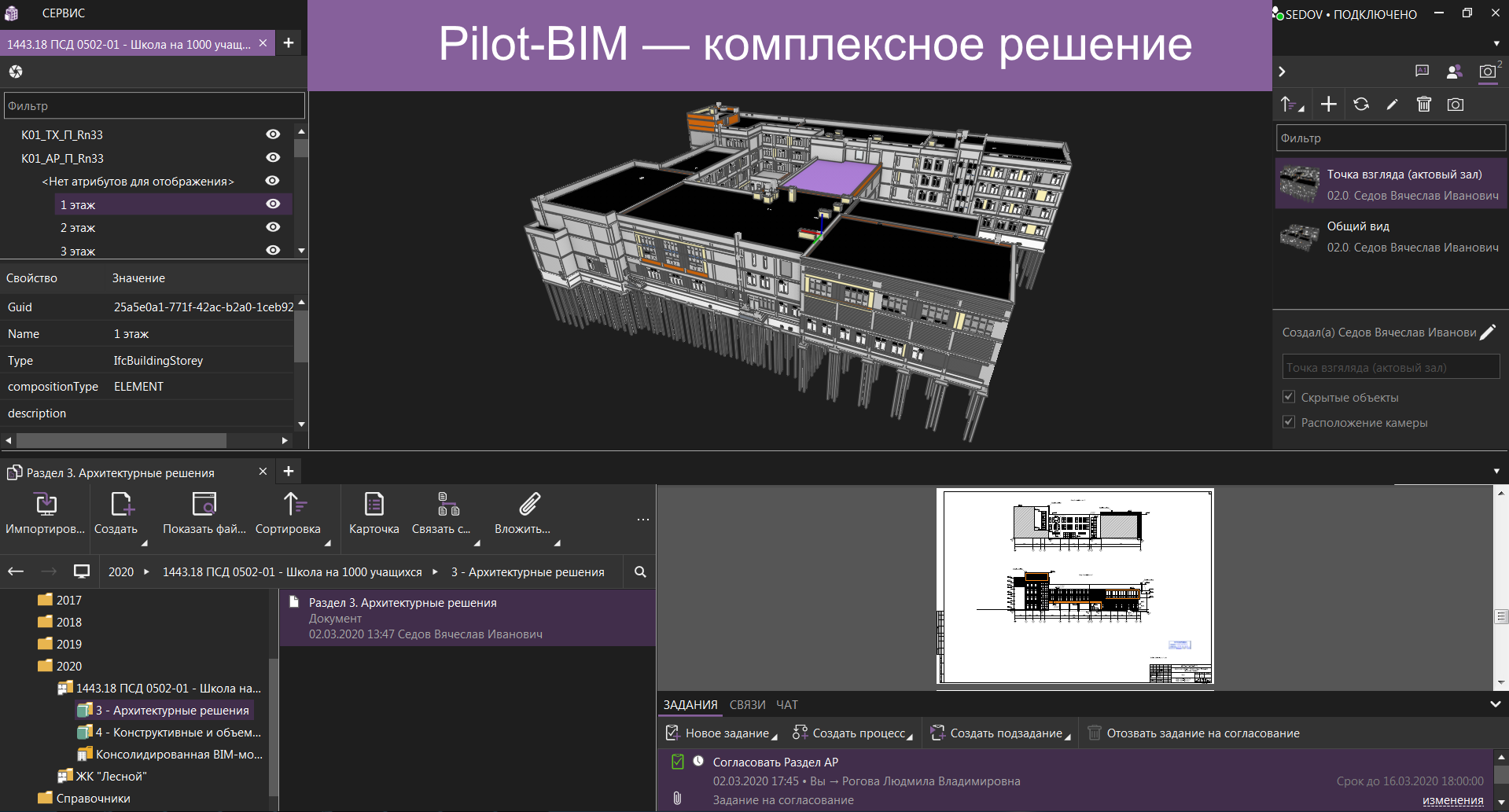Screen dimensions: 1509x812
Task: Open the Создать подзадание dropdown
Action: [x=1068, y=737]
